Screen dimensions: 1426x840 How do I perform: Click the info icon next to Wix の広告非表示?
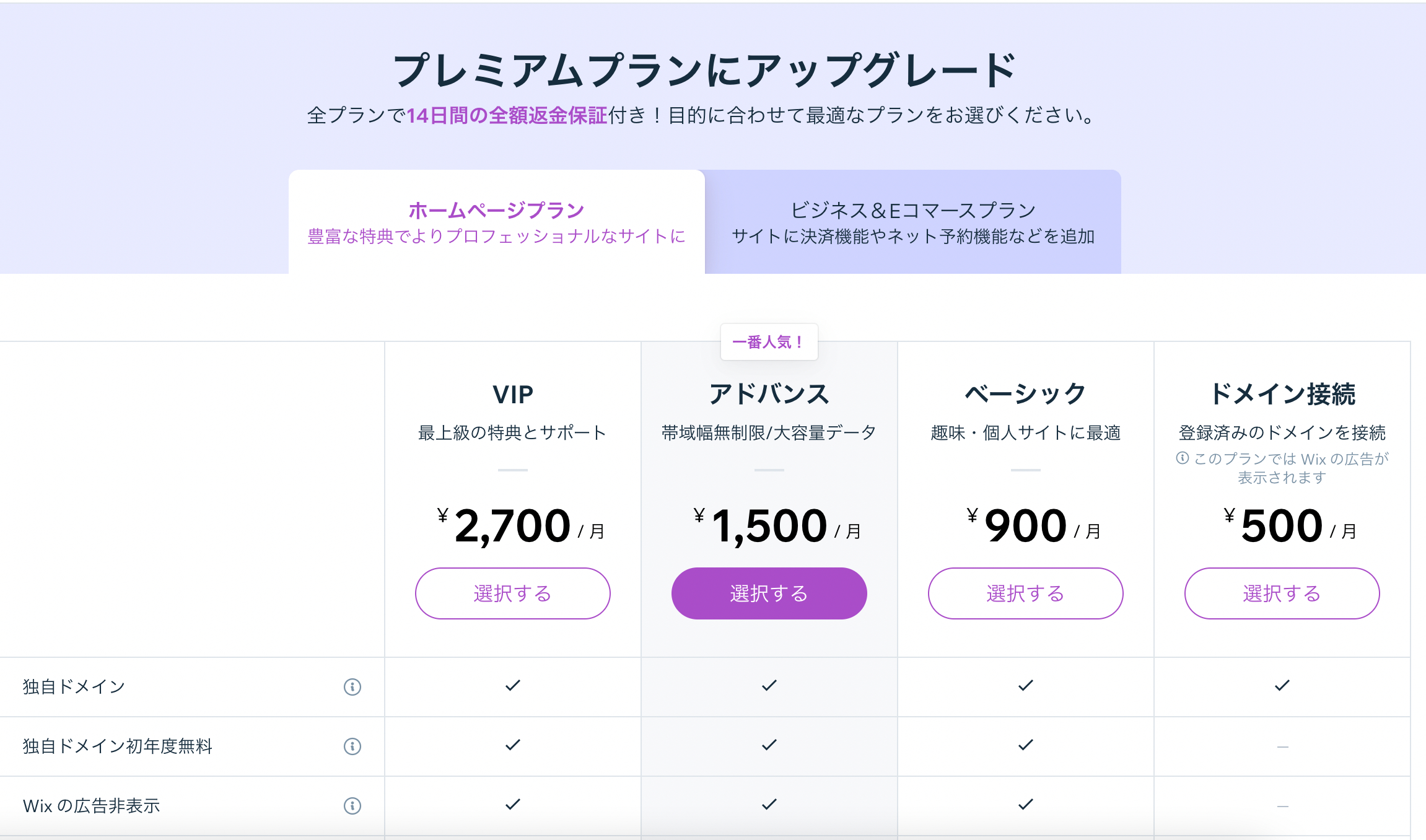pyautogui.click(x=352, y=807)
